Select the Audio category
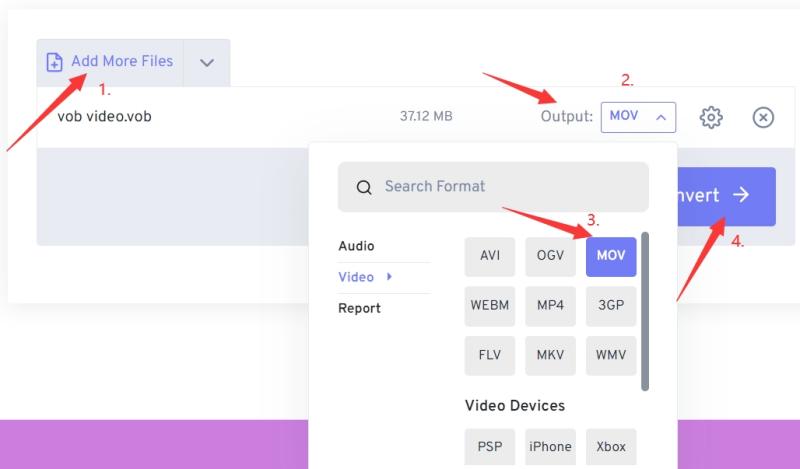The width and height of the screenshot is (800, 469). click(x=356, y=246)
